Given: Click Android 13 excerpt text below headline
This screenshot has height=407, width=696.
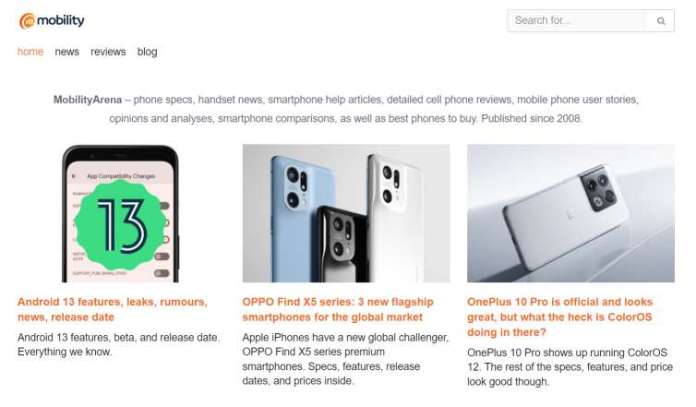Looking at the screenshot, I should 119,344.
